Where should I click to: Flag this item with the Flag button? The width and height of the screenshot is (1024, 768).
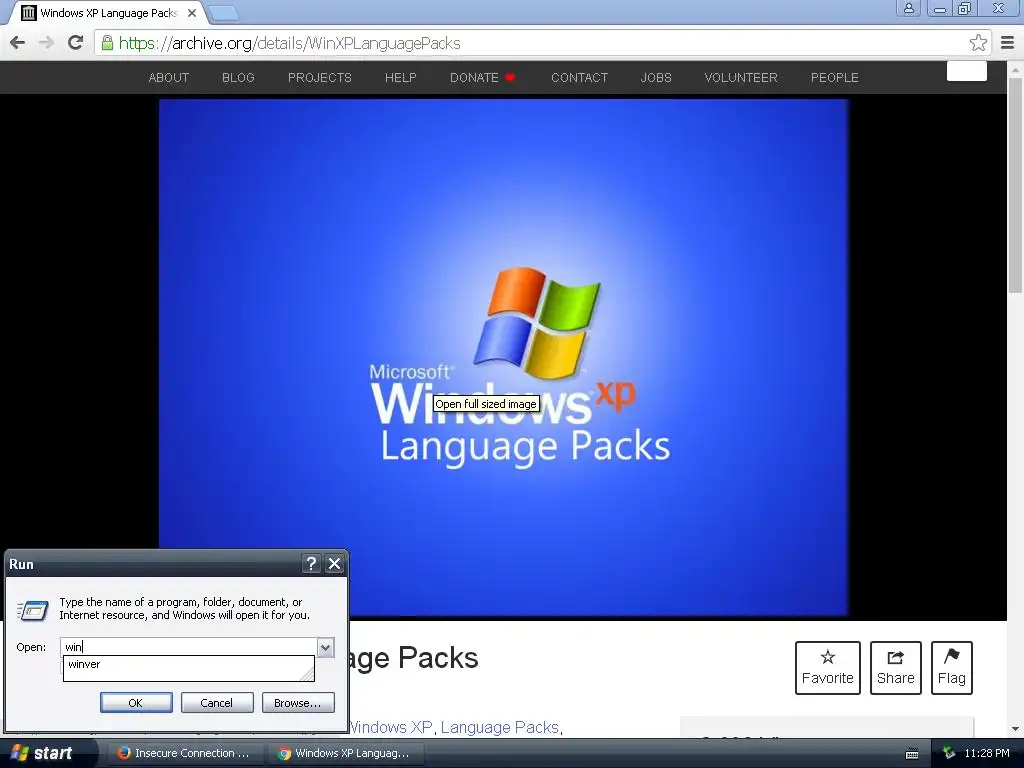click(952, 667)
